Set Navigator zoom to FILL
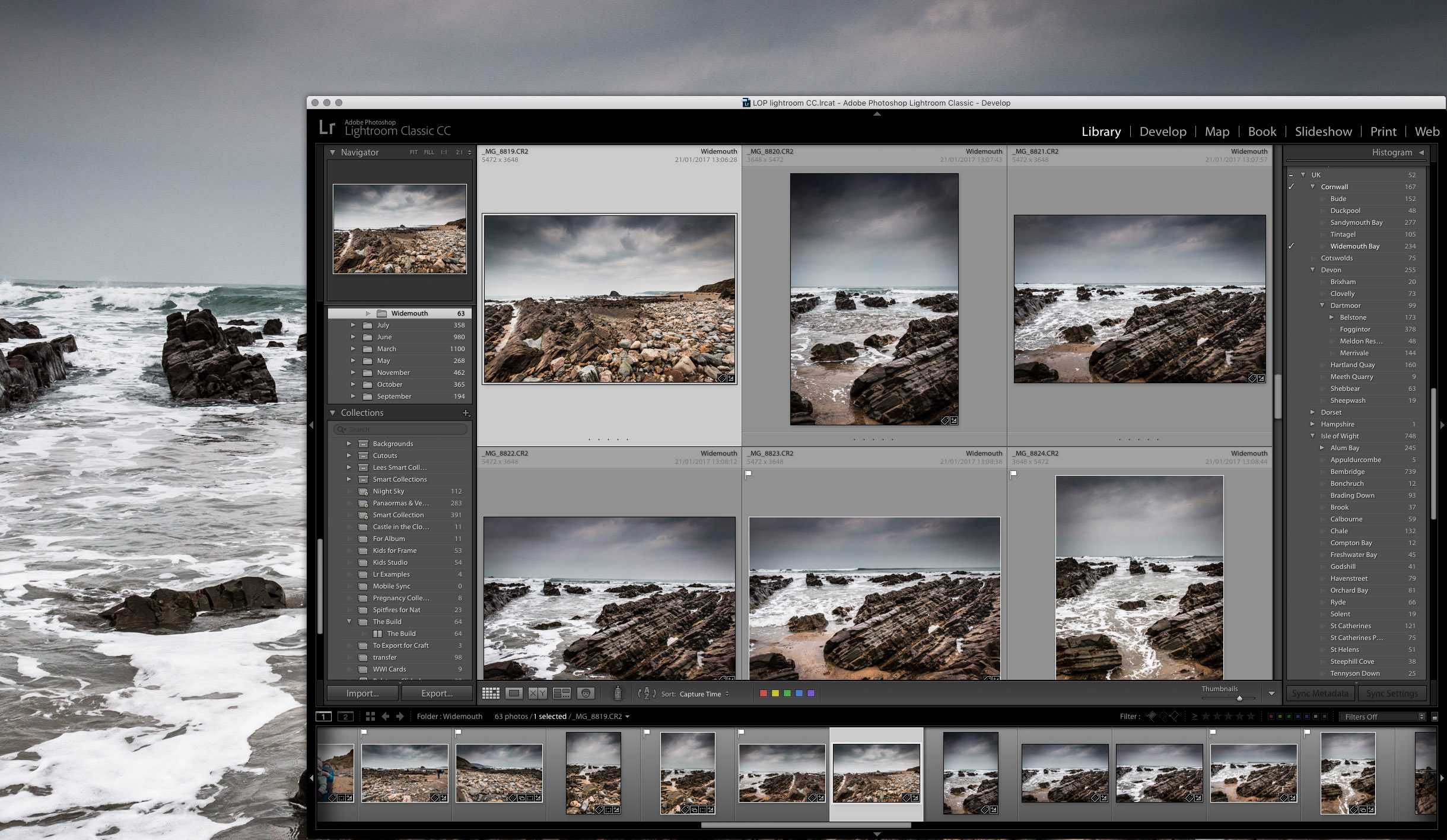The height and width of the screenshot is (840, 1447). pyautogui.click(x=429, y=152)
